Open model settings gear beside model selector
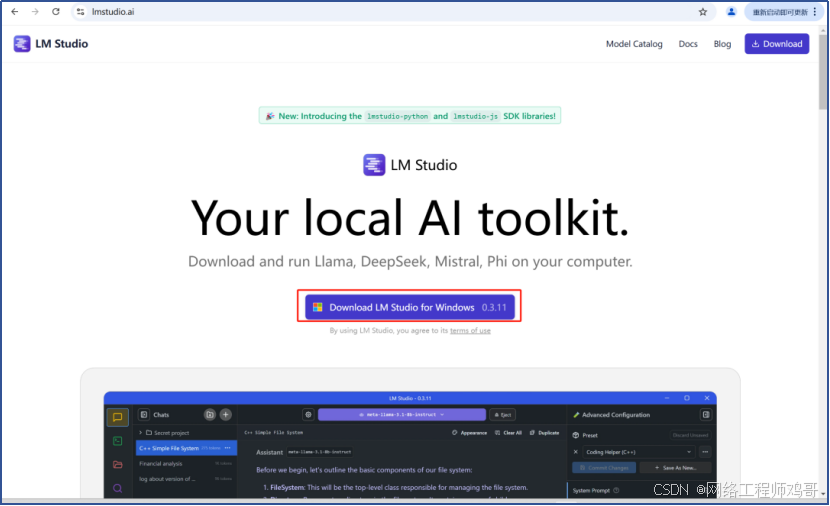This screenshot has width=830, height=506. coord(308,414)
